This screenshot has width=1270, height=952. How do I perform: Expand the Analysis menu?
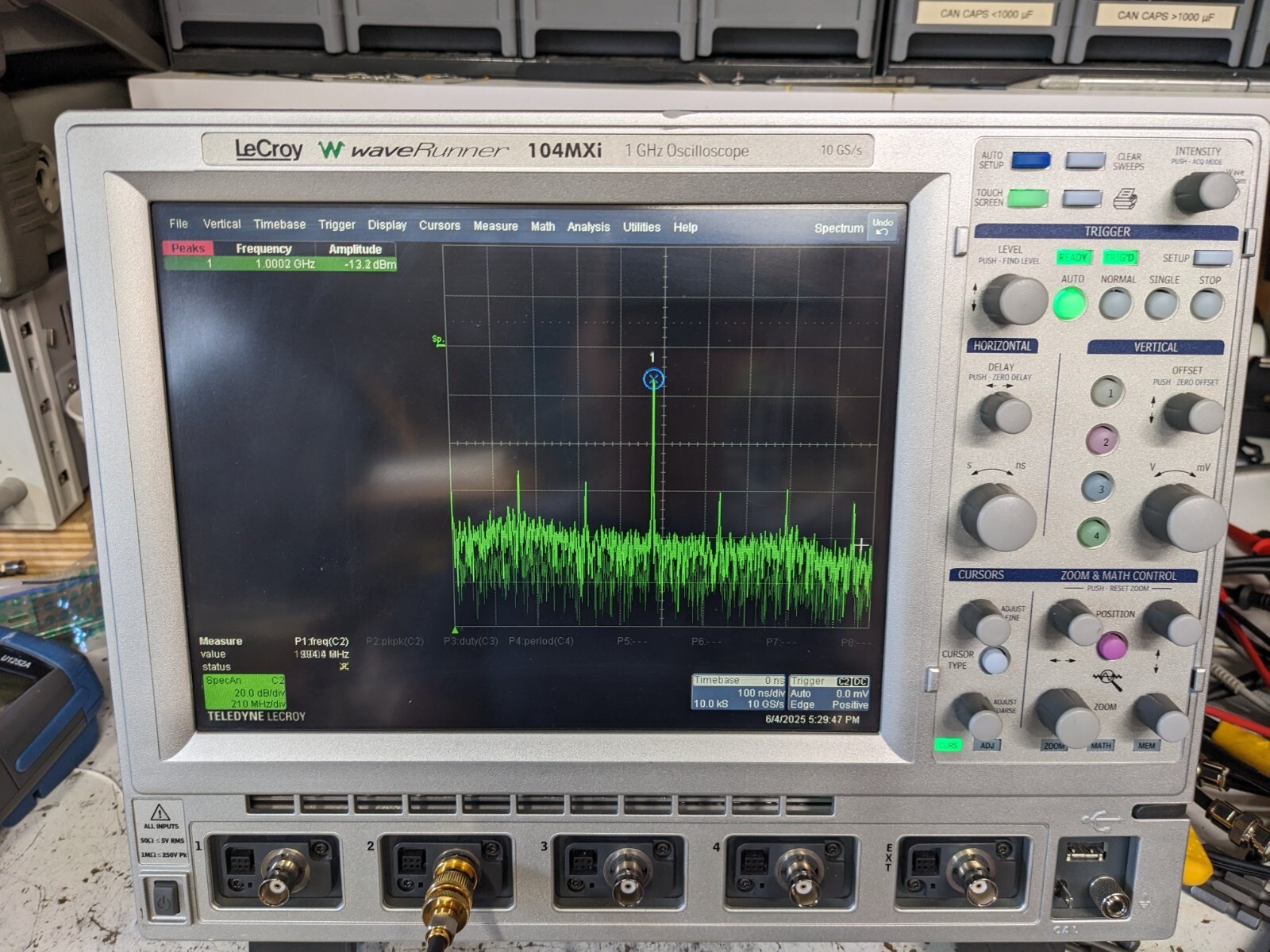(588, 227)
